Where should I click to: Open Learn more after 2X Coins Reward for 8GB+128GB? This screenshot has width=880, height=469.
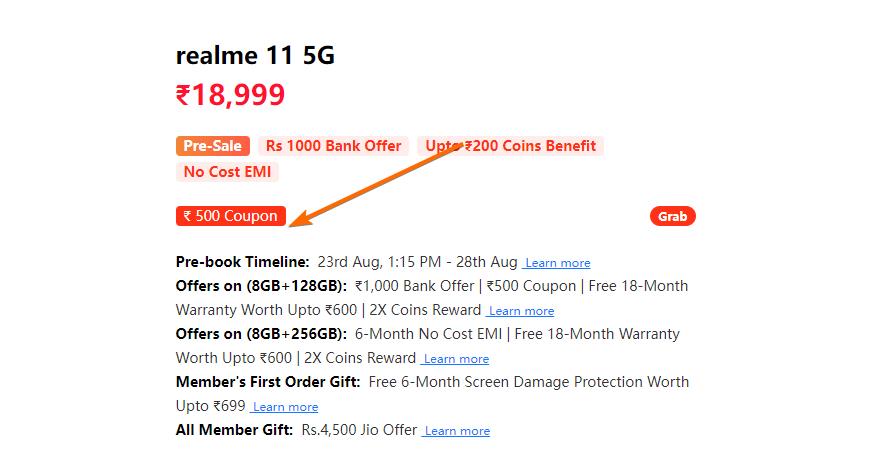[520, 311]
